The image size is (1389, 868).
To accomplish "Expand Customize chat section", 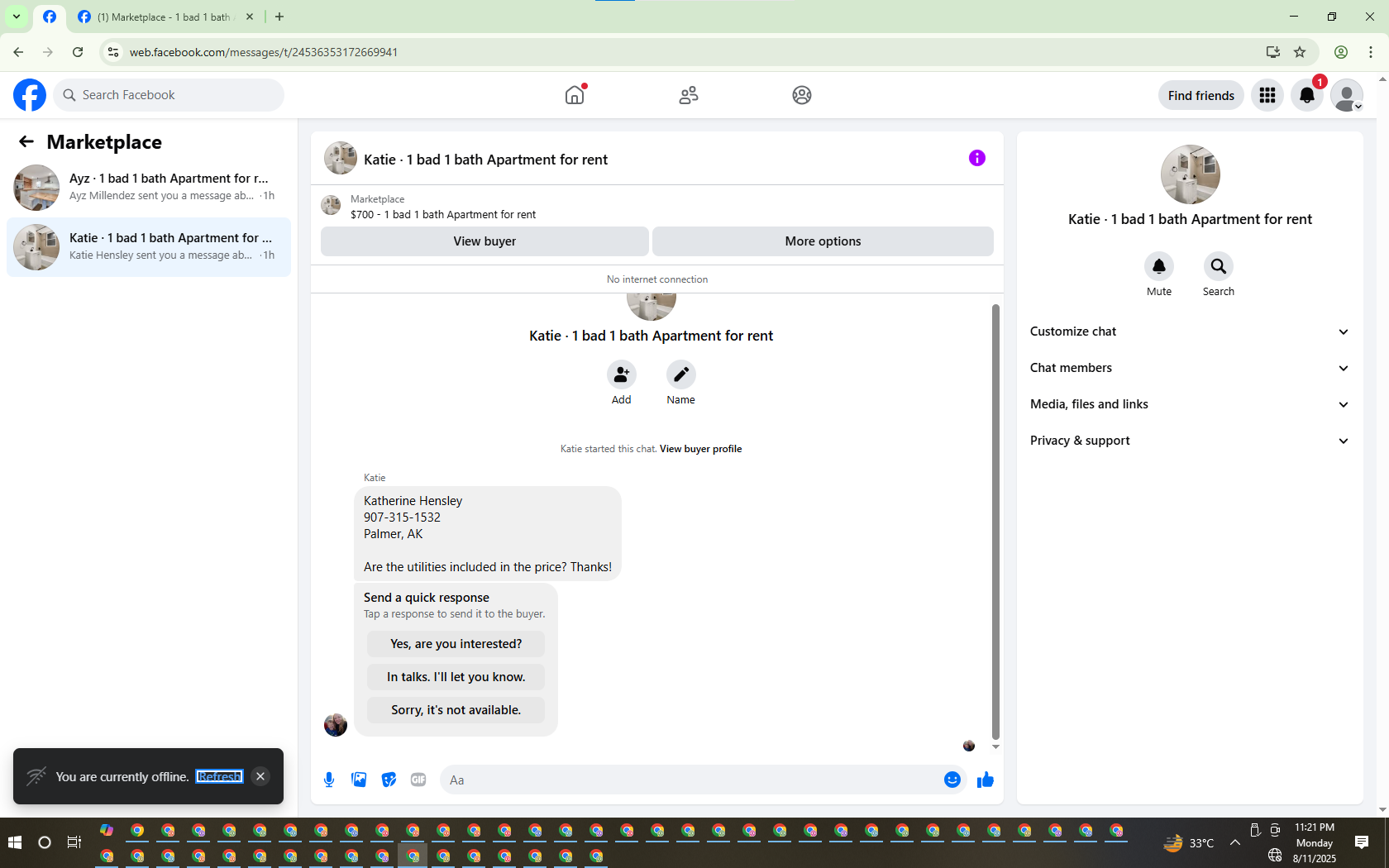I will click(x=1190, y=331).
